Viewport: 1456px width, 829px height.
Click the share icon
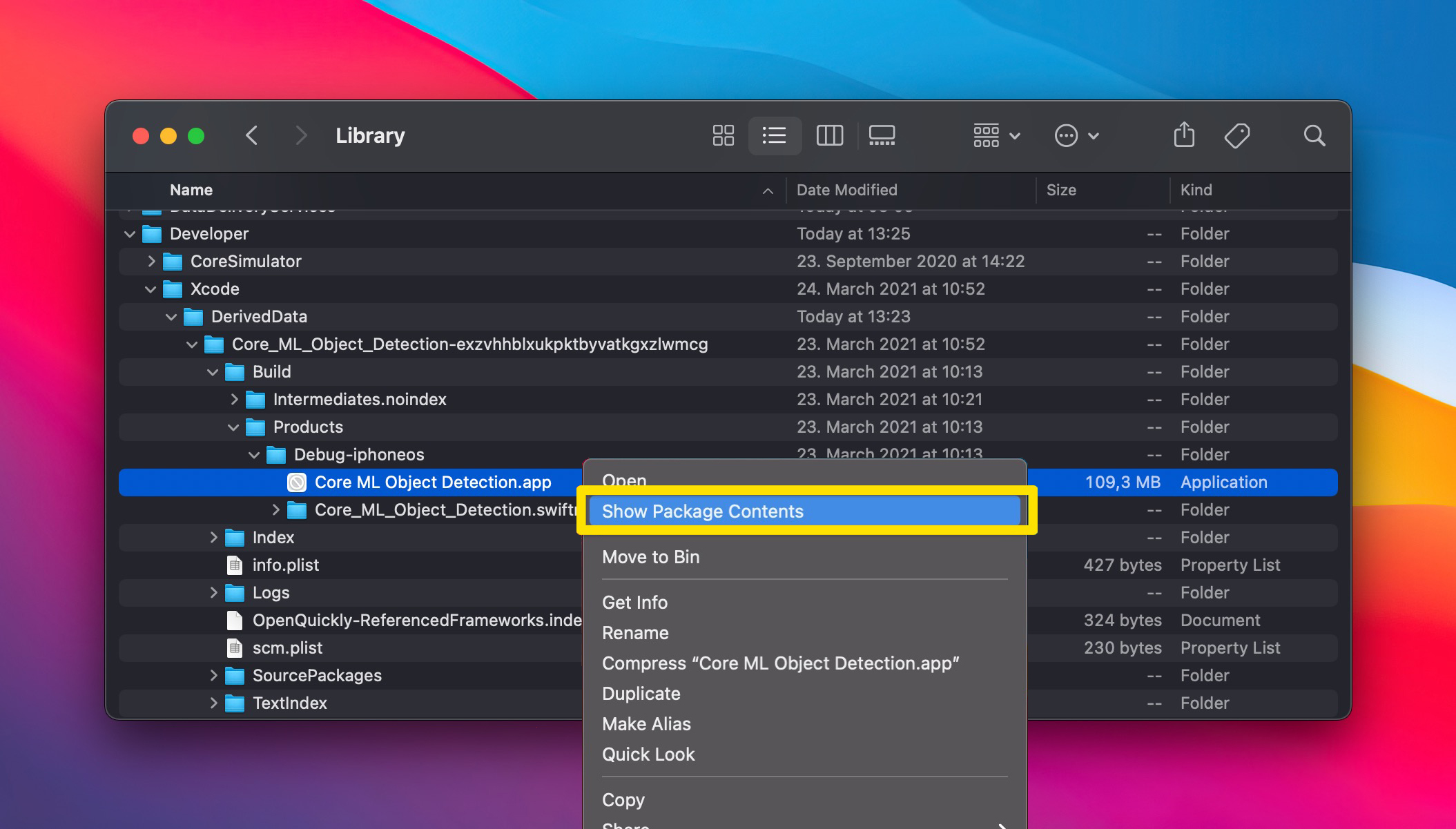click(x=1183, y=135)
